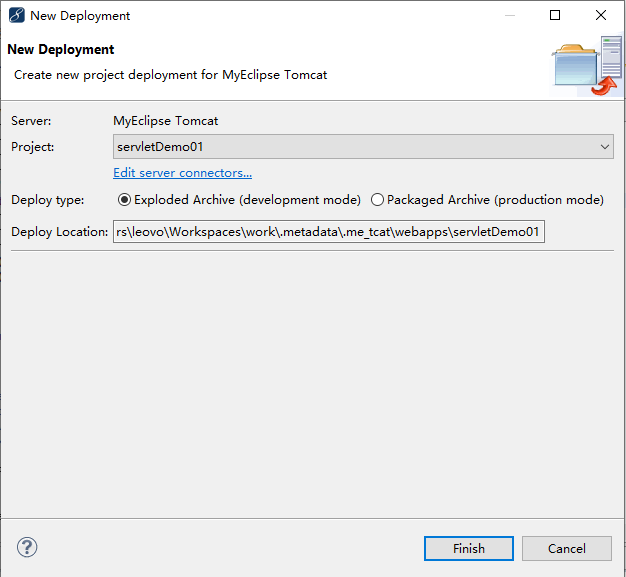This screenshot has height=577, width=626.
Task: Close the New Deployment dialog
Action: (601, 15)
